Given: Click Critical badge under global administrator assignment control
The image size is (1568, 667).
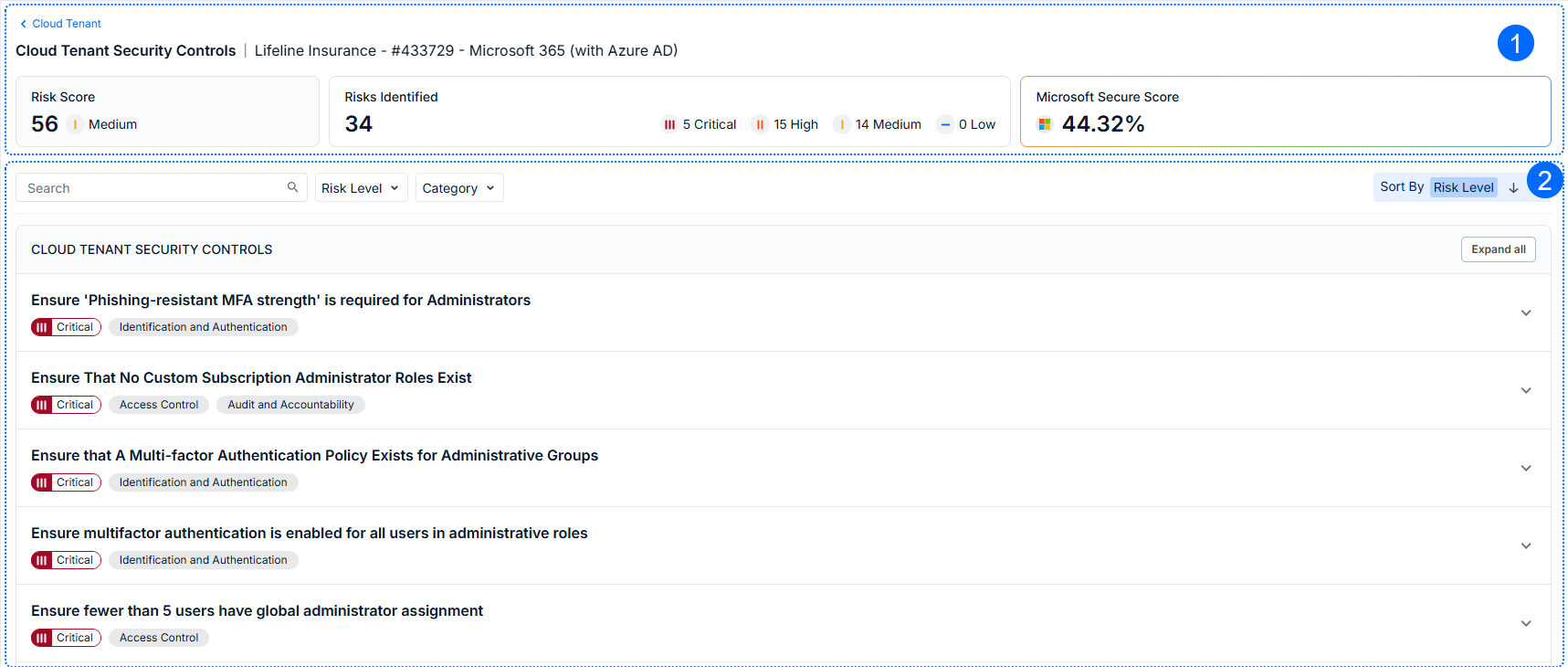Looking at the screenshot, I should 66,638.
